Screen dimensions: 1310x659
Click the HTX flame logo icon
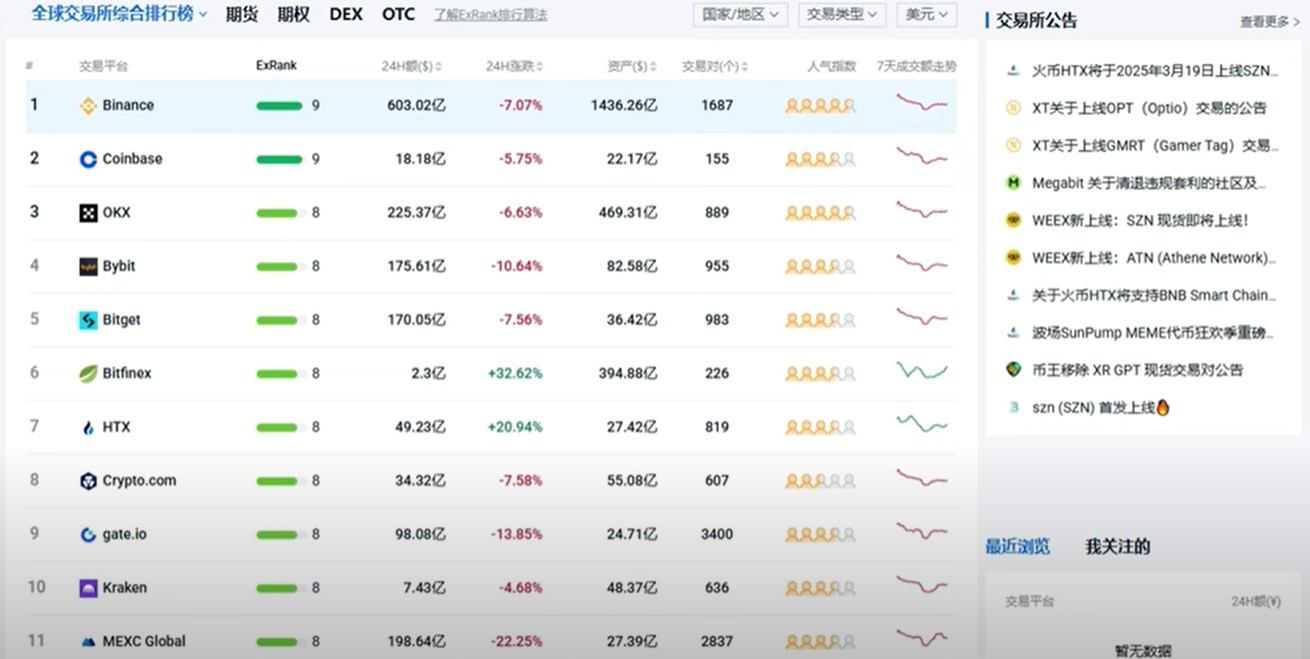(x=88, y=428)
